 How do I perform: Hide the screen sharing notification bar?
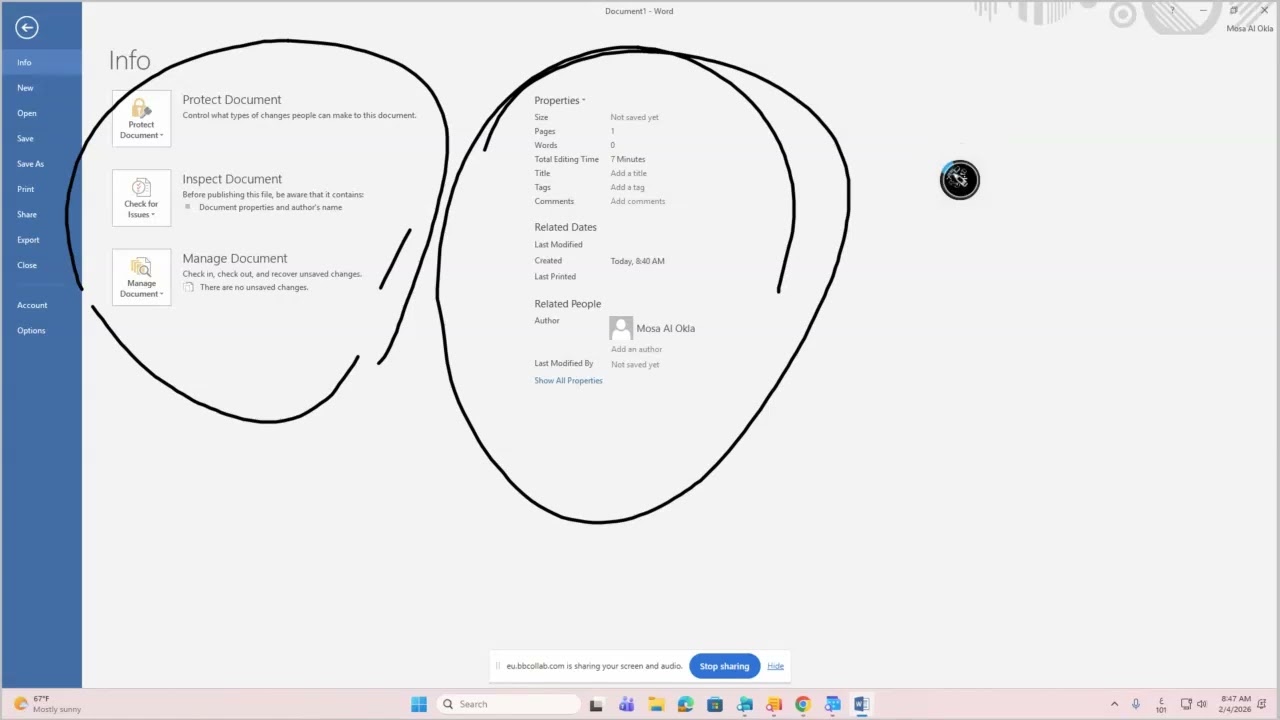coord(775,666)
